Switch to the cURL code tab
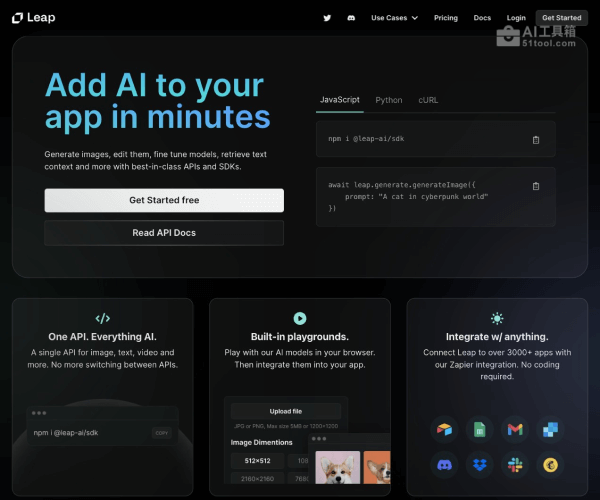 pyautogui.click(x=427, y=100)
